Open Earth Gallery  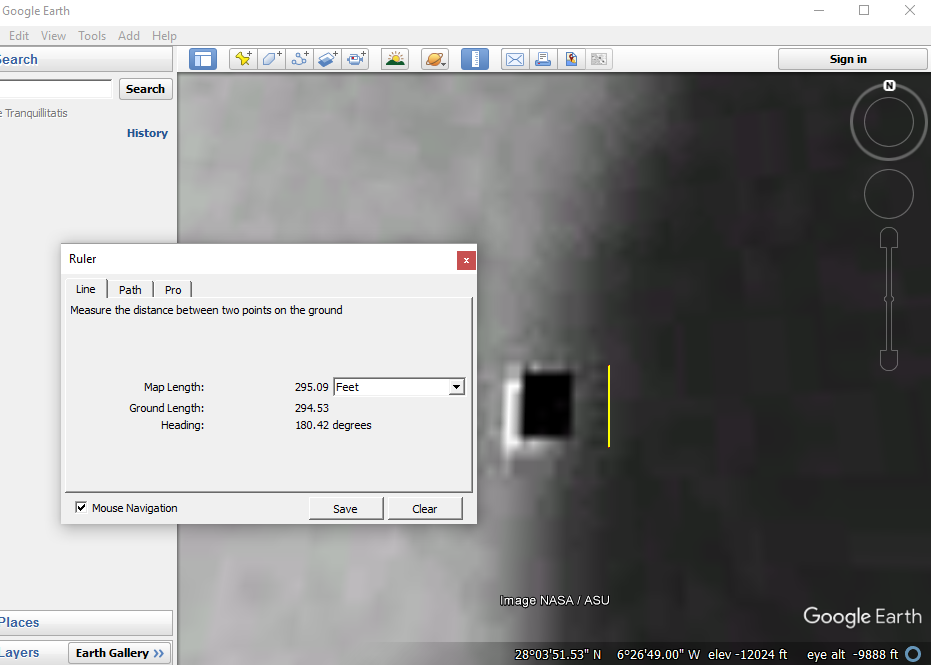pos(119,653)
